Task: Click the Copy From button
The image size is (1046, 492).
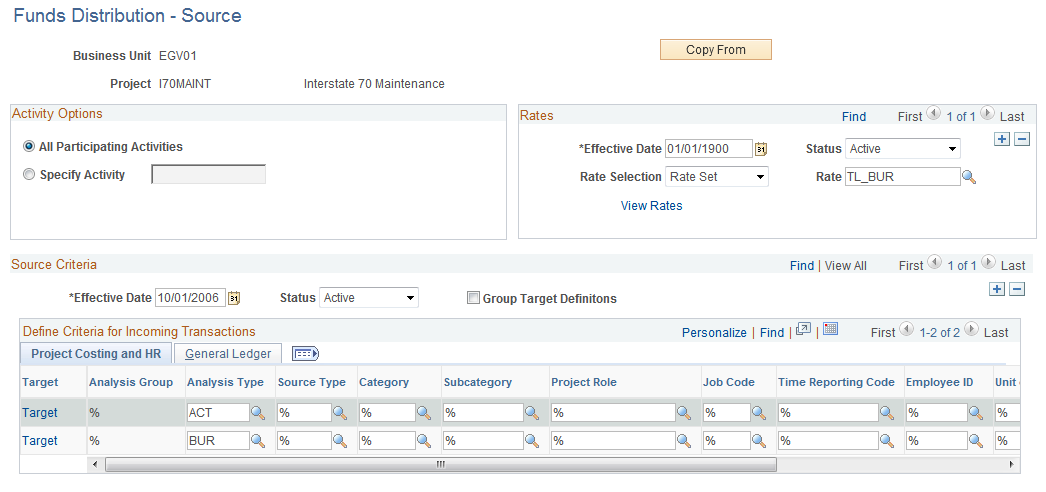Action: click(x=716, y=50)
